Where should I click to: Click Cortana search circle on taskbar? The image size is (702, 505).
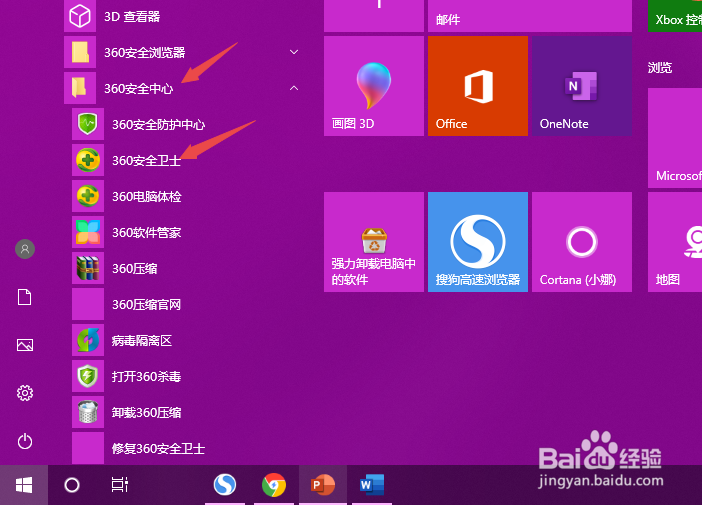[72, 485]
